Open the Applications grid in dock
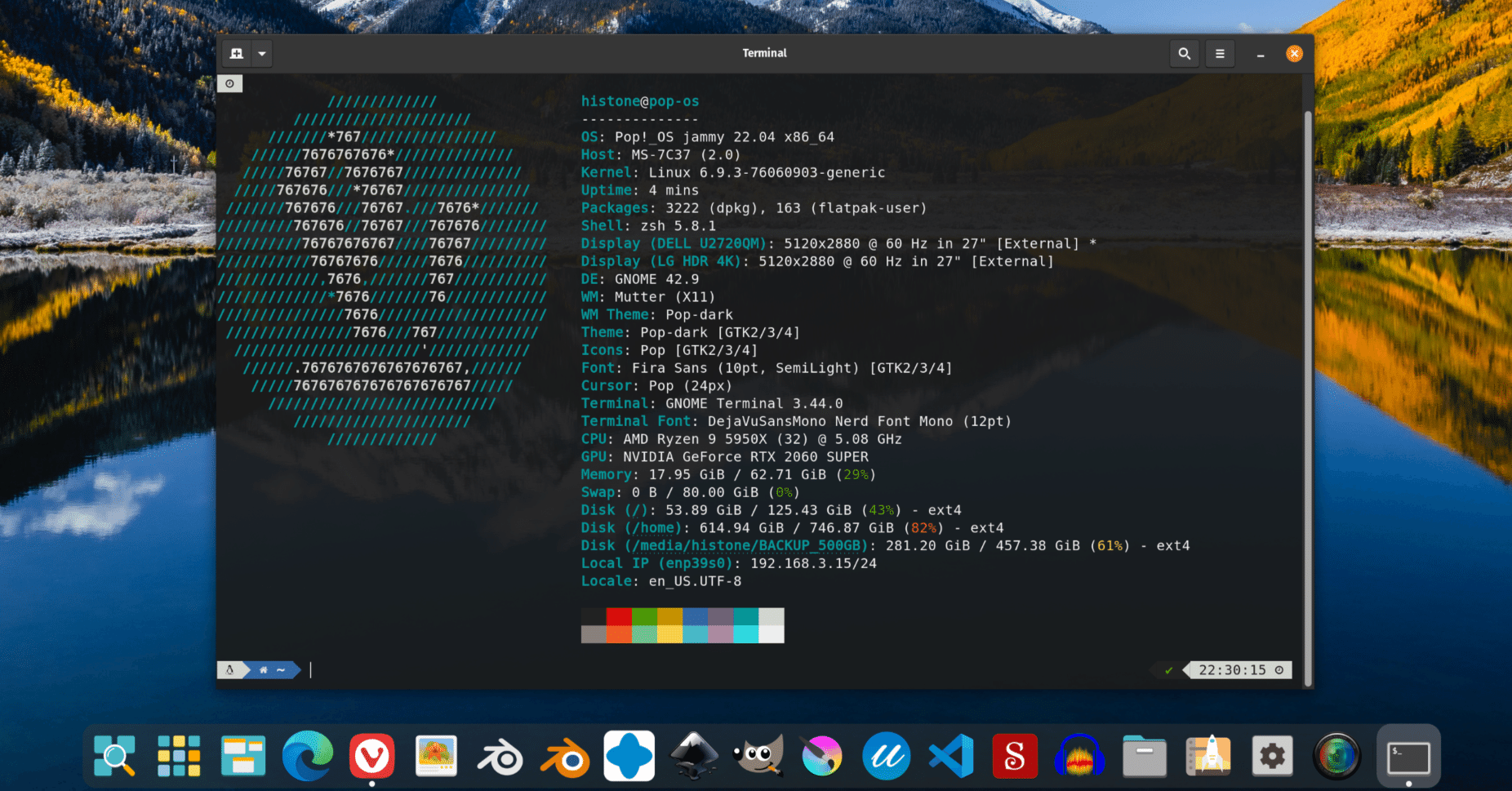 coord(179,756)
